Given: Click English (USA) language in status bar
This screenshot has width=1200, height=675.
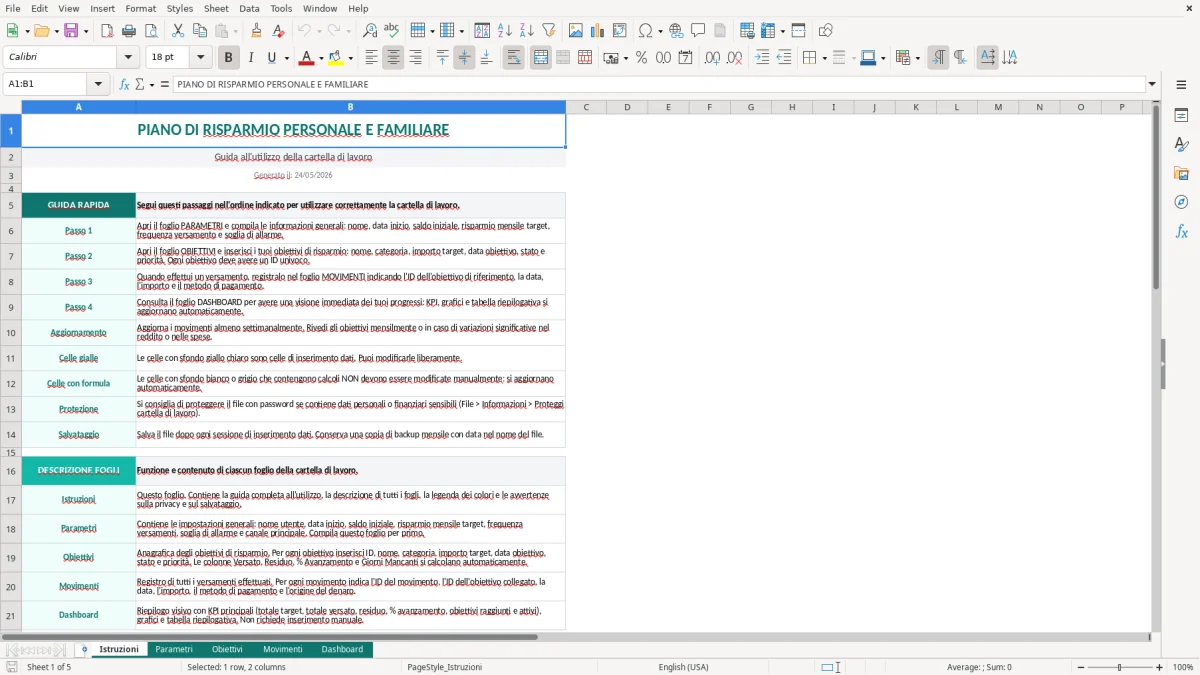Looking at the screenshot, I should pos(683,667).
